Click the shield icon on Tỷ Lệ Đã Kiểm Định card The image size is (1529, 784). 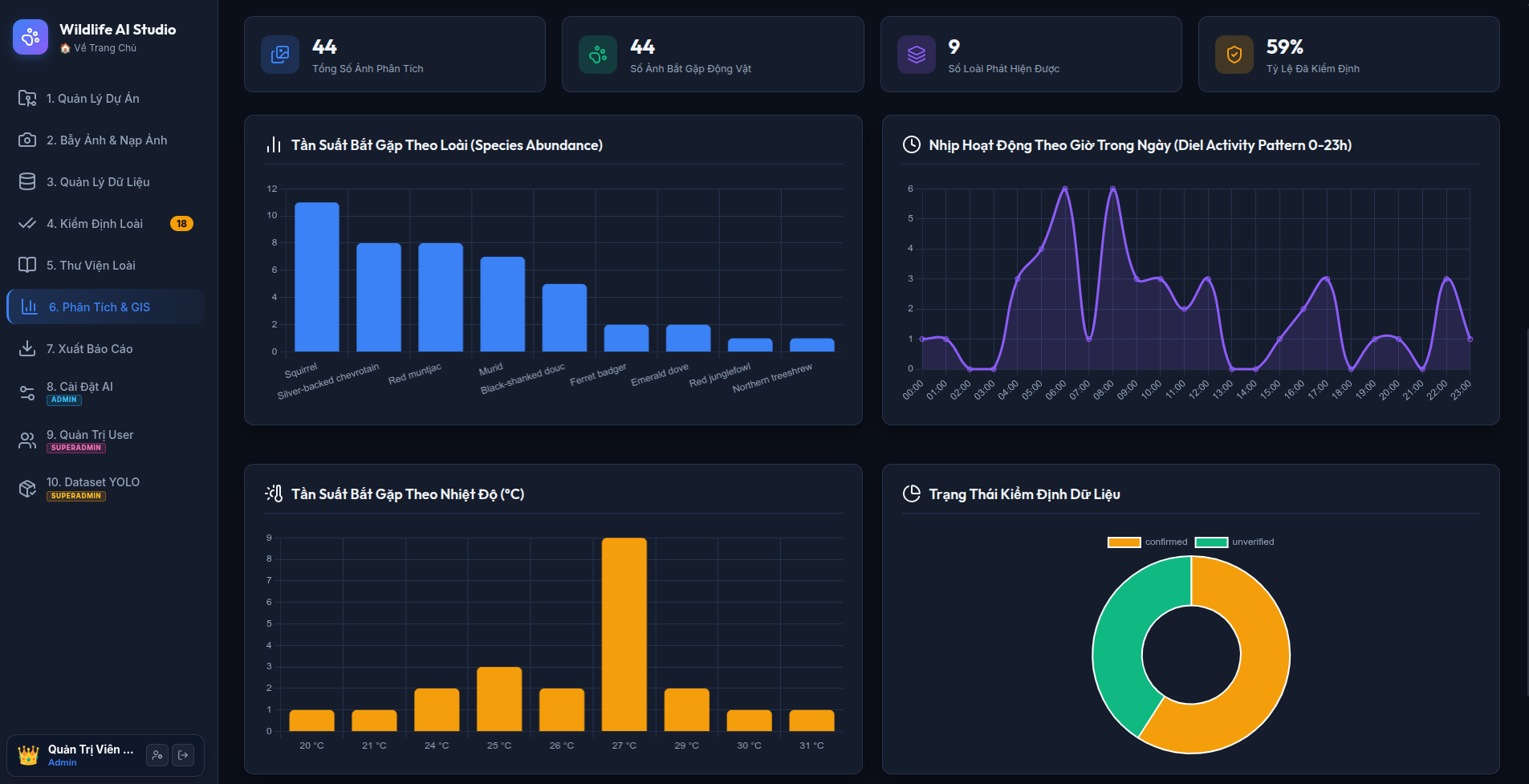pos(1234,55)
